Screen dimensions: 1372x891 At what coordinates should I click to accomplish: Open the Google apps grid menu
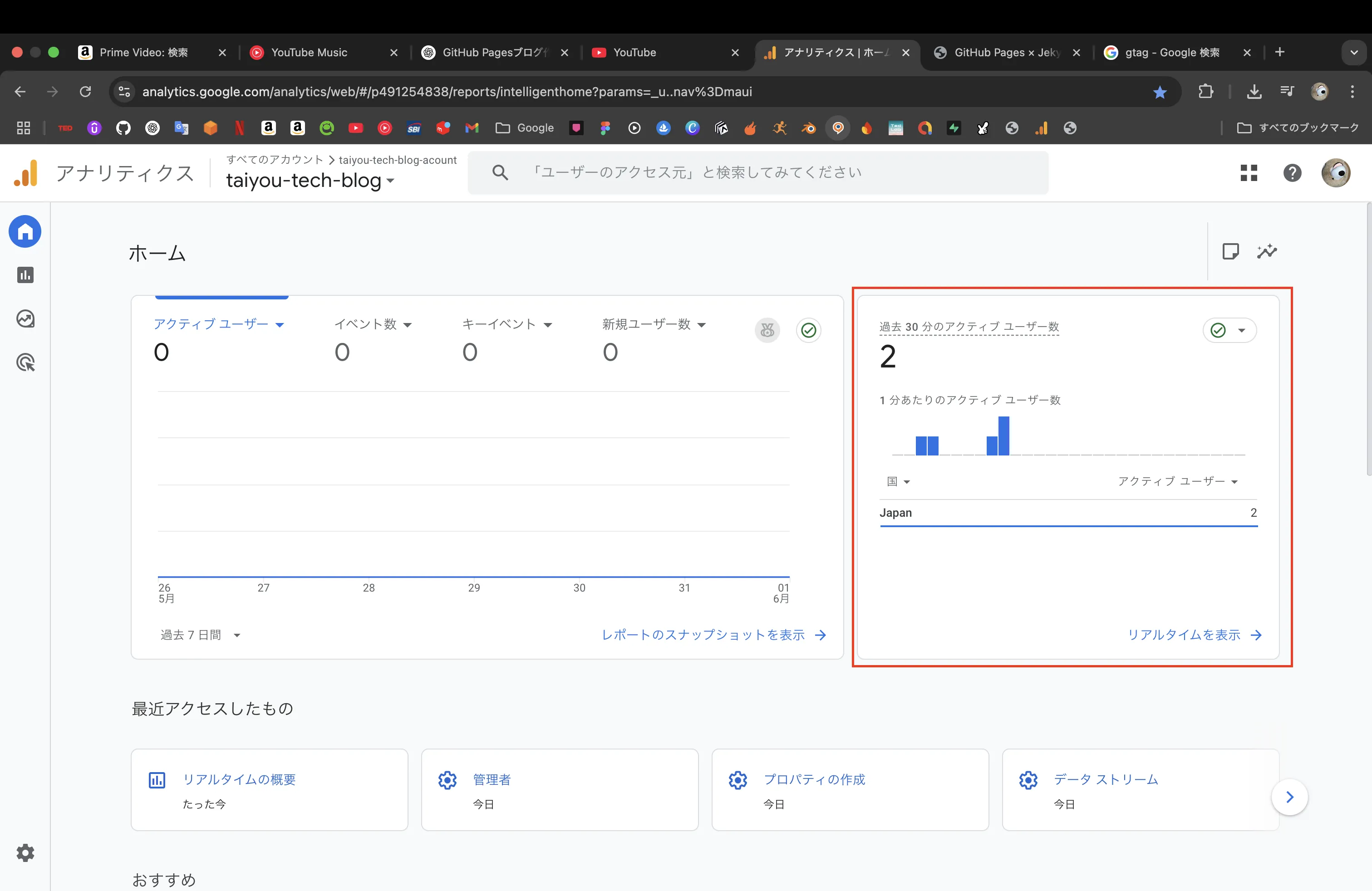[x=1249, y=172]
